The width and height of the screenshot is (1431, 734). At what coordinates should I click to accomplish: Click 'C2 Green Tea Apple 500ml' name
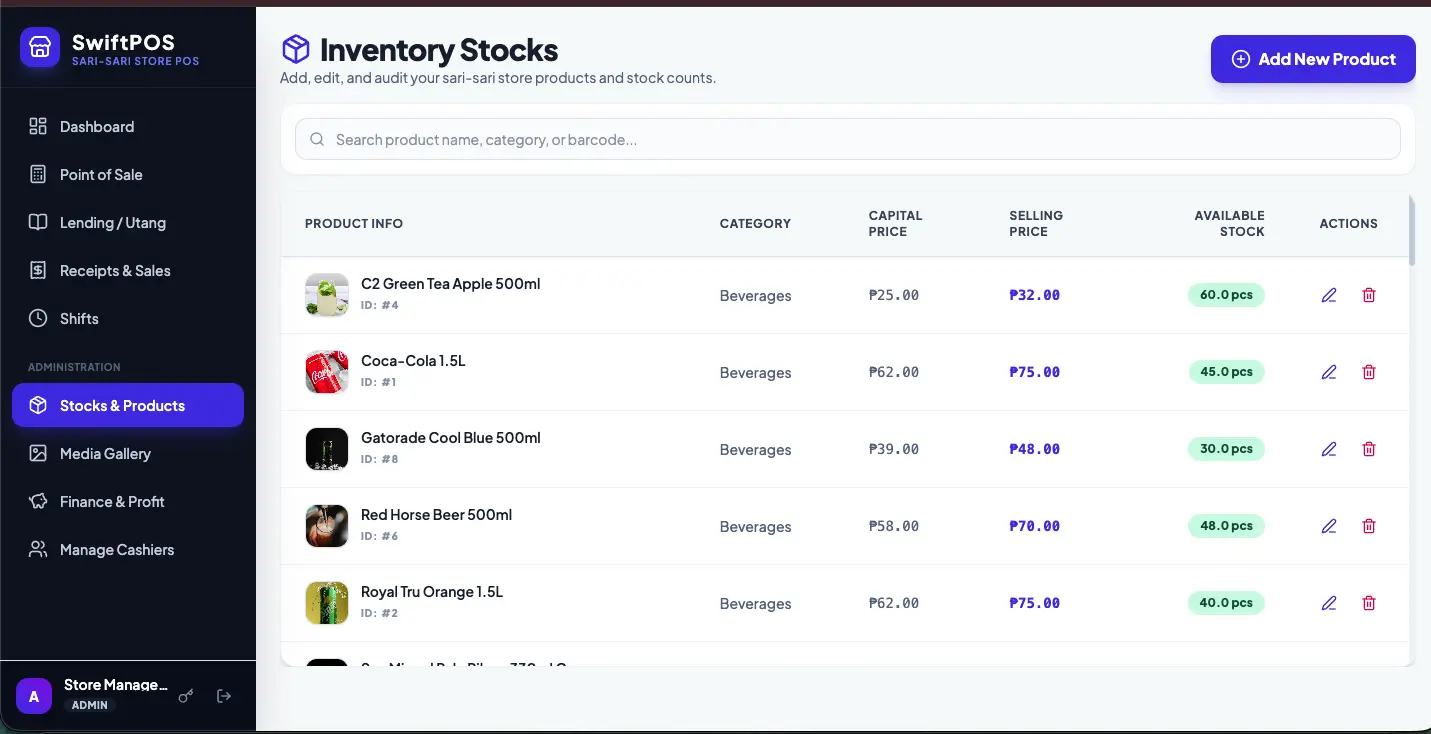pos(450,284)
